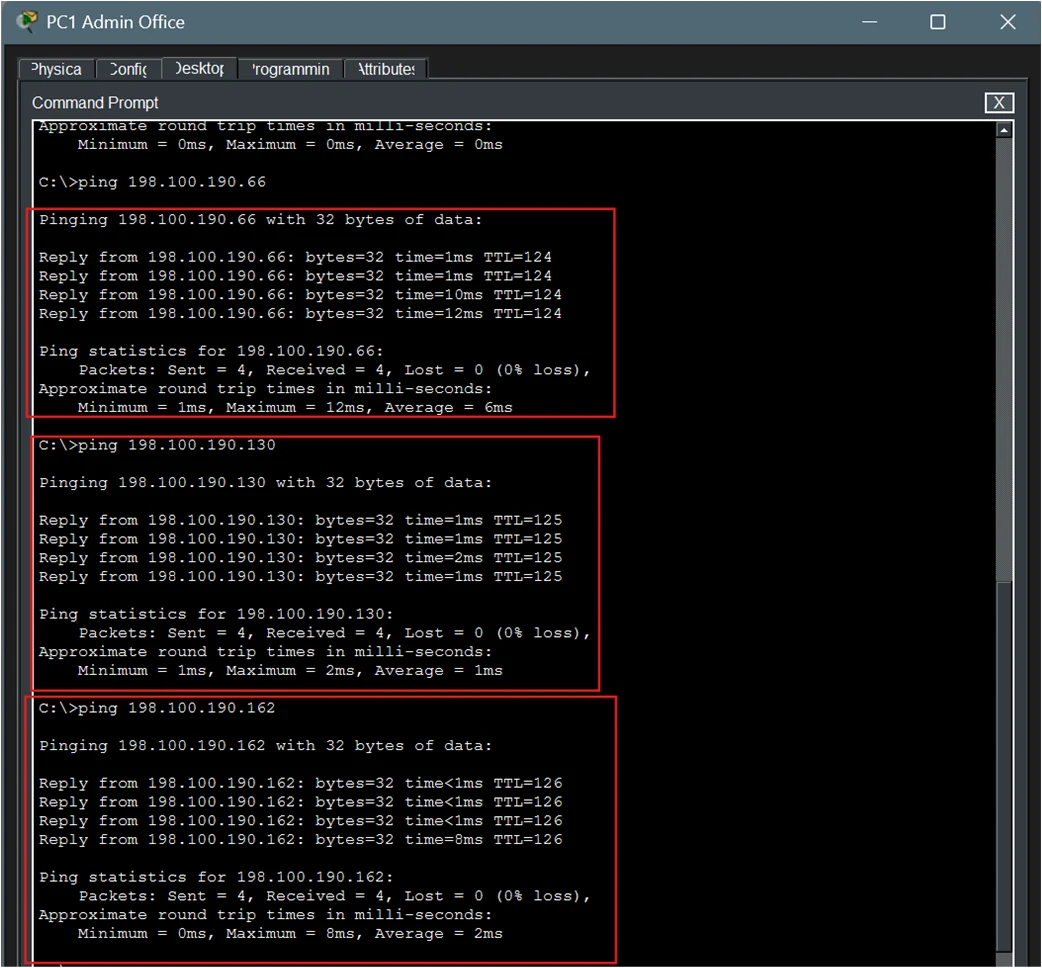Click the reply line with time=12ms TTL=124

(300, 314)
